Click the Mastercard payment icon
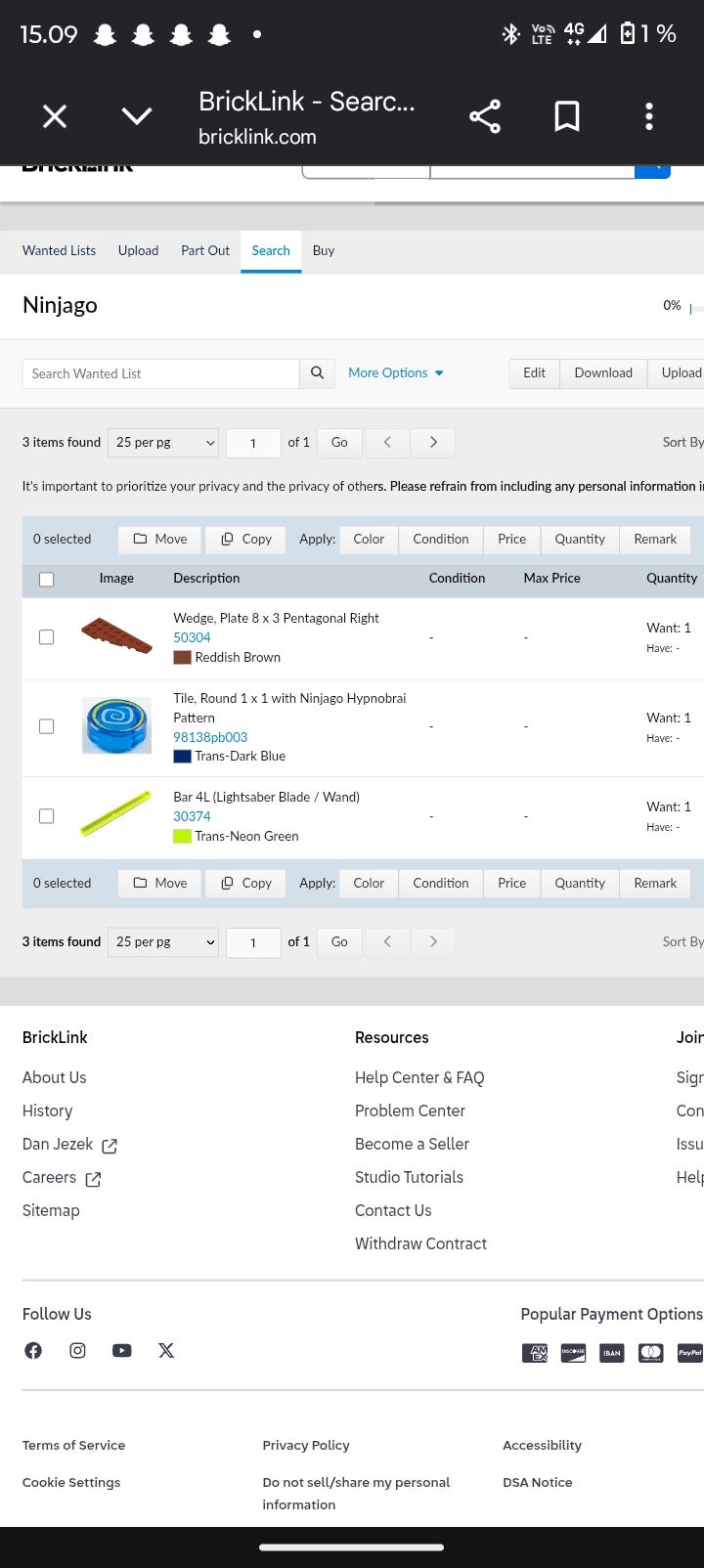 click(651, 1353)
